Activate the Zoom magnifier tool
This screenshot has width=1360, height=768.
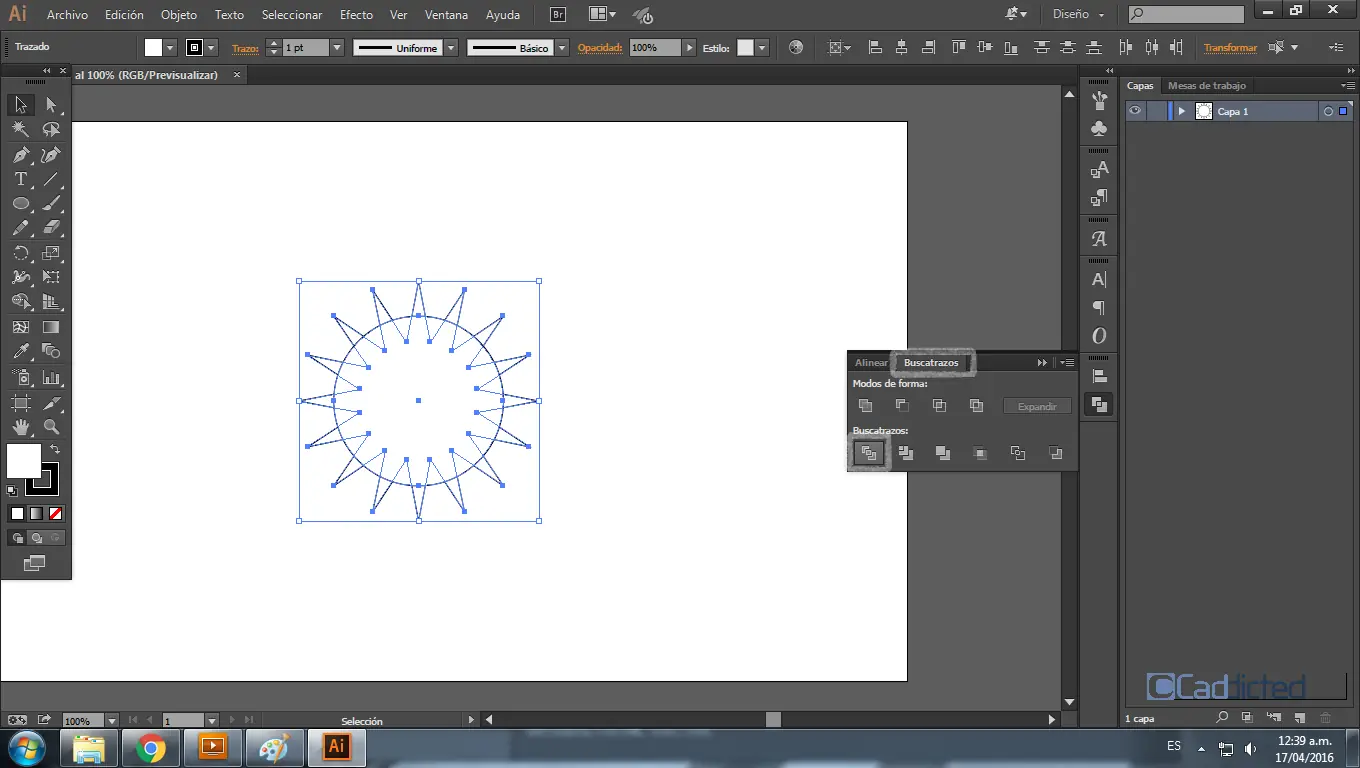(51, 427)
